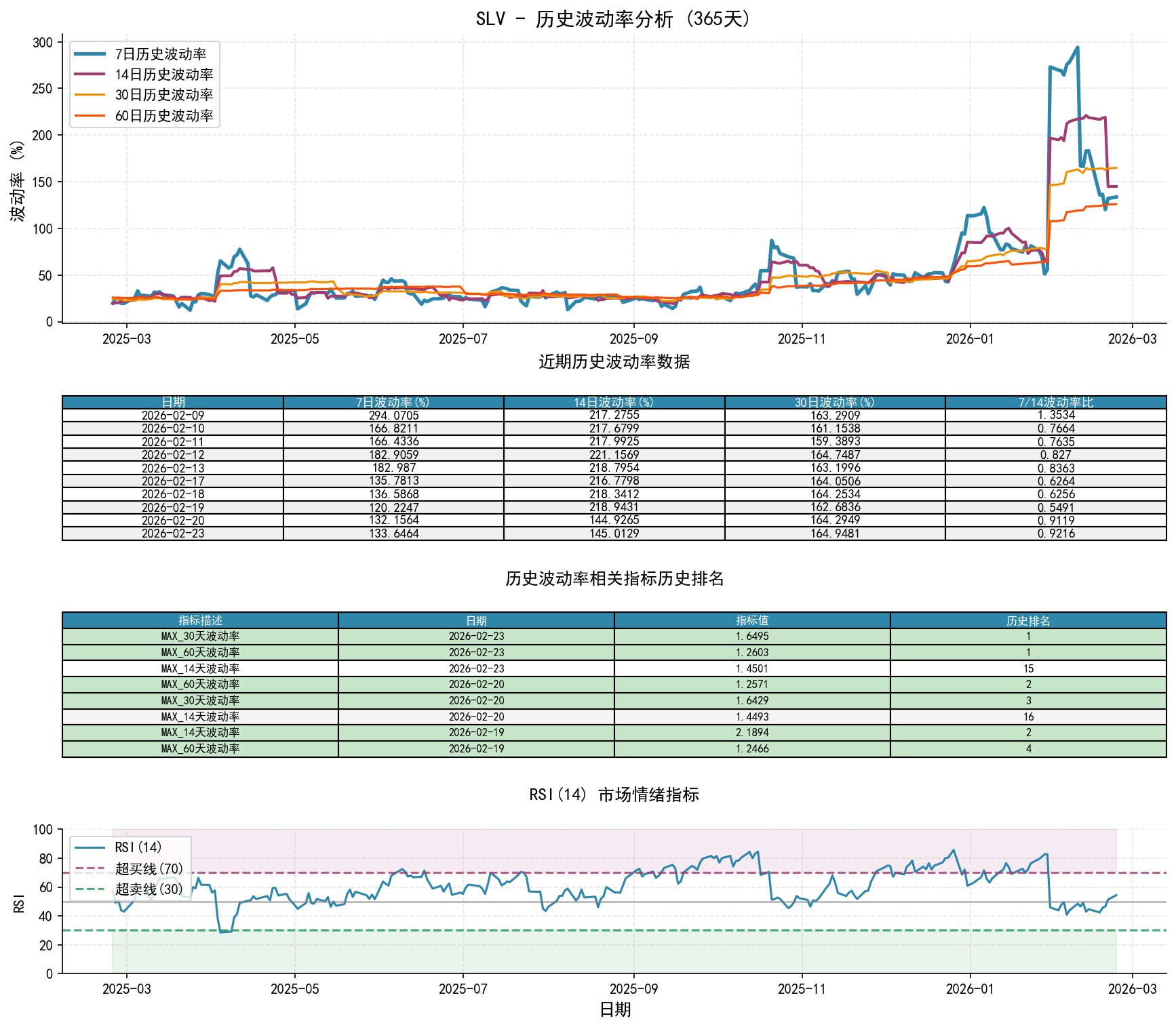The height and width of the screenshot is (1027, 1176).
Task: Click the 7/14波动率比 column header
Action: [1055, 403]
